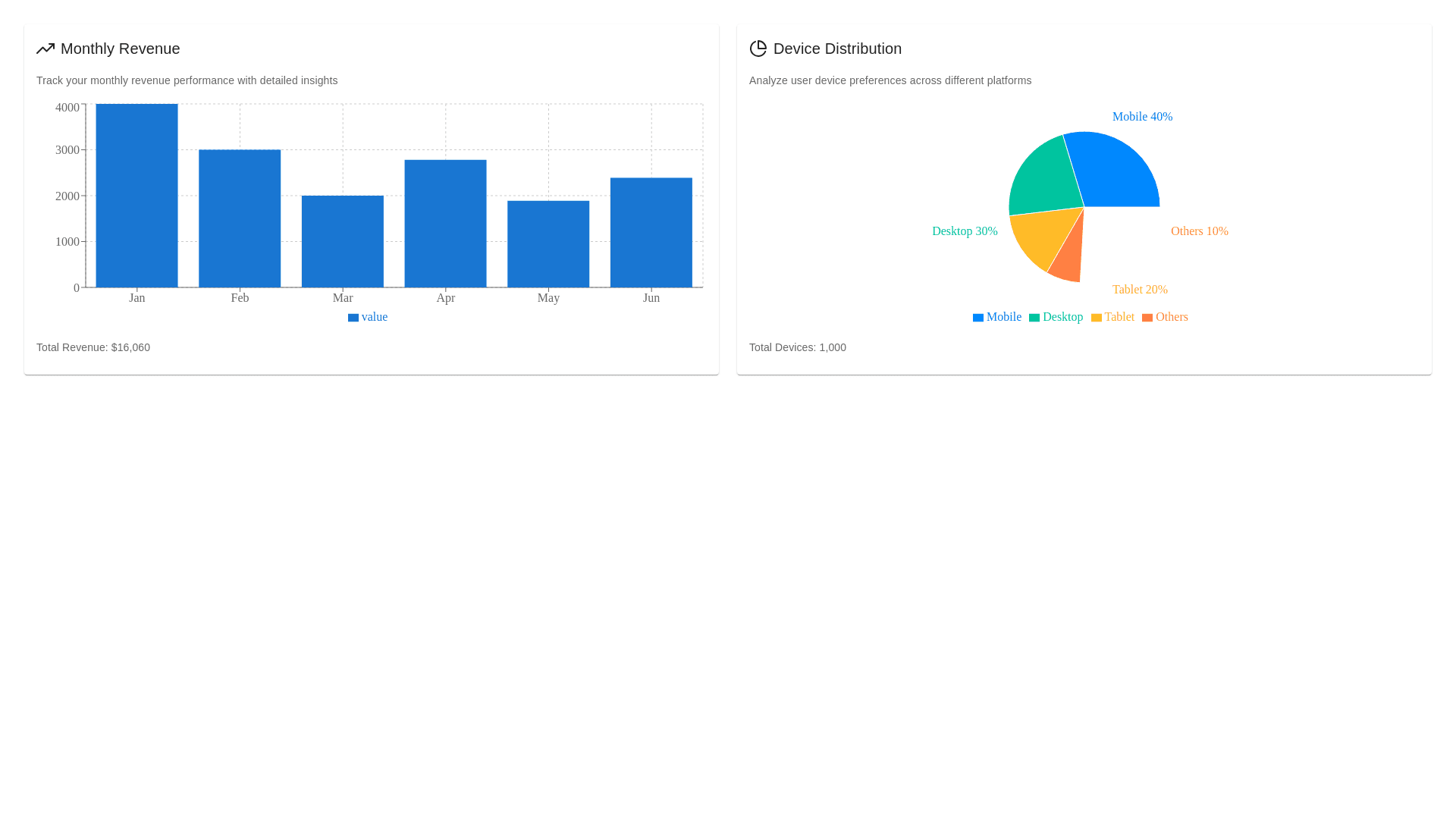Click the 'Total Revenue: $16,060' text
This screenshot has height=819, width=1456.
pyautogui.click(x=93, y=347)
